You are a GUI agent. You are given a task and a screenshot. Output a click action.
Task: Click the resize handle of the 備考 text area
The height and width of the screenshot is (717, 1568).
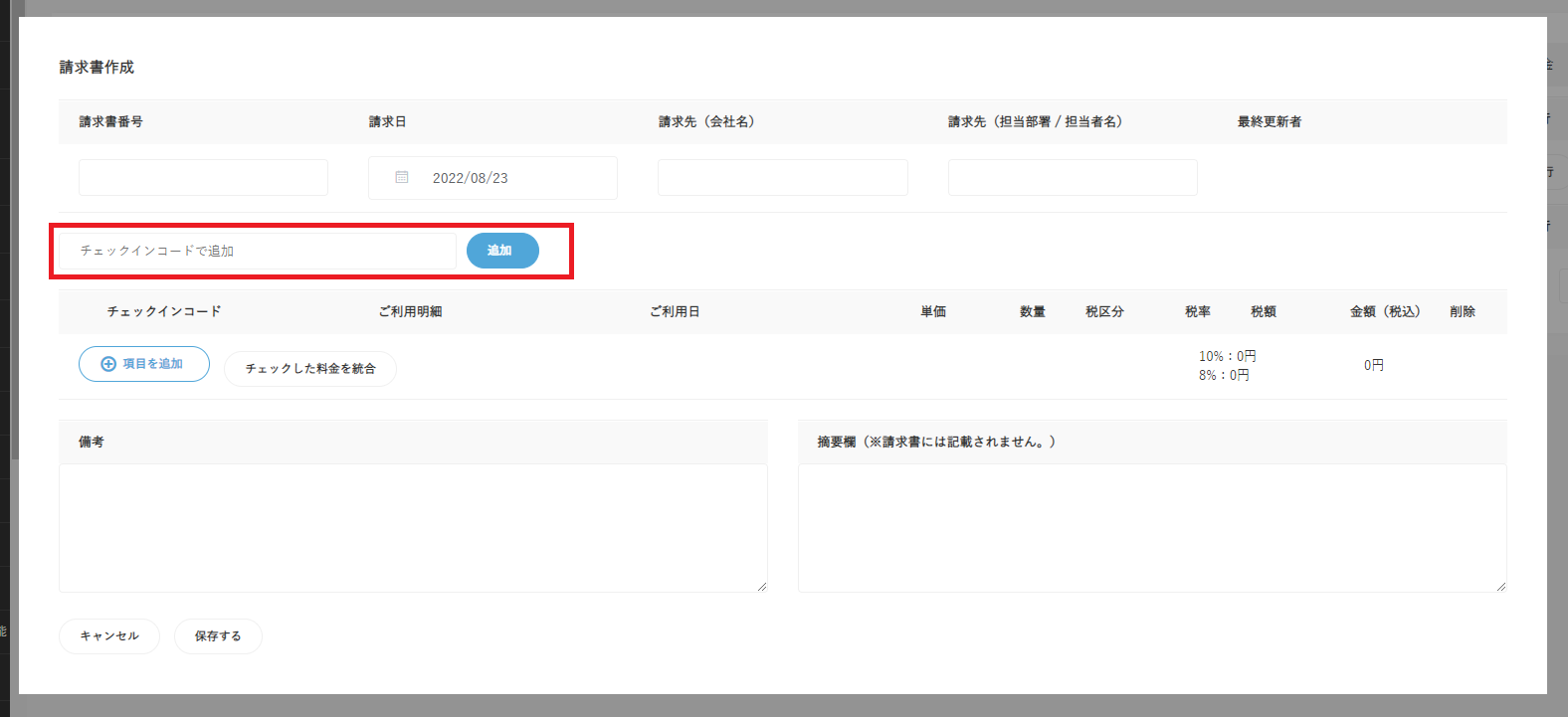pyautogui.click(x=762, y=587)
